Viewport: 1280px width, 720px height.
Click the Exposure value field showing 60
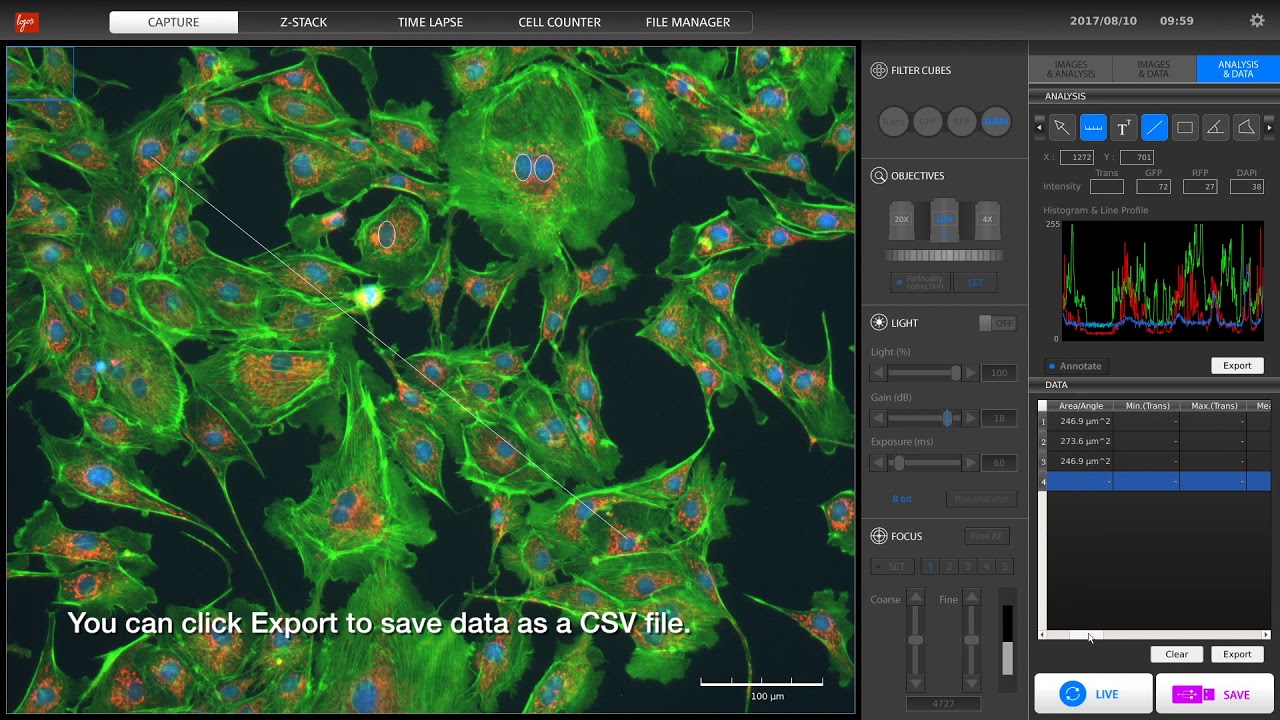(x=999, y=463)
